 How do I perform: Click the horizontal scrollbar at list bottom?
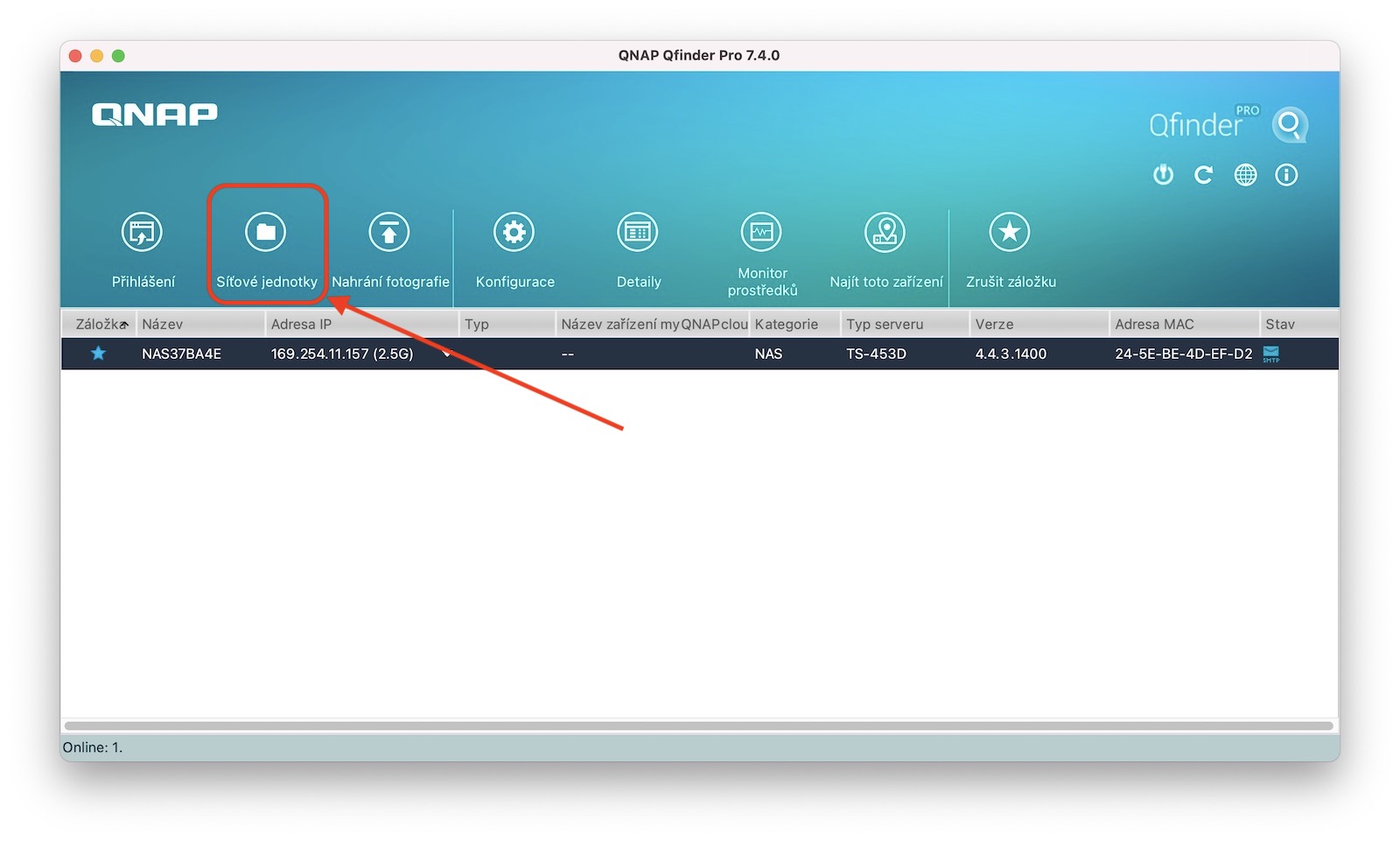click(x=698, y=725)
